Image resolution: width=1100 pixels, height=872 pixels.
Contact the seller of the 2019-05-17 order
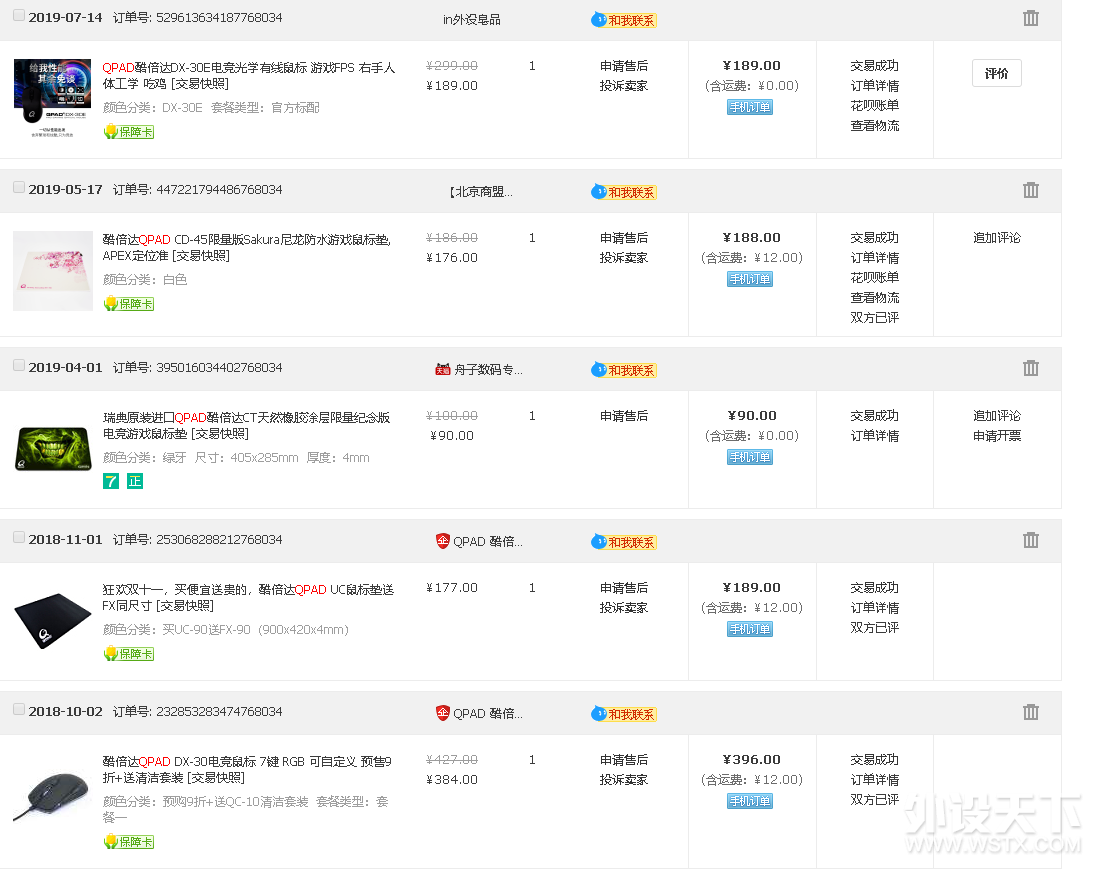point(623,192)
